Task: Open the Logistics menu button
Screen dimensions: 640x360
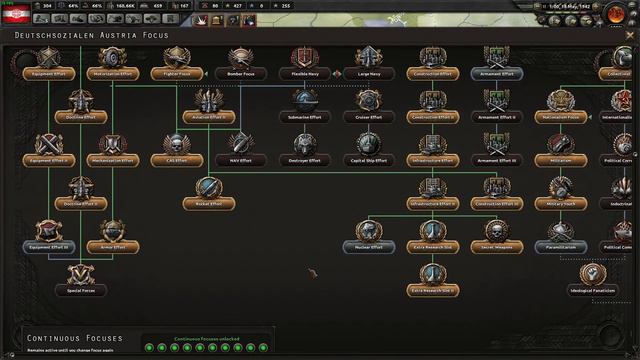Action: 171,19
